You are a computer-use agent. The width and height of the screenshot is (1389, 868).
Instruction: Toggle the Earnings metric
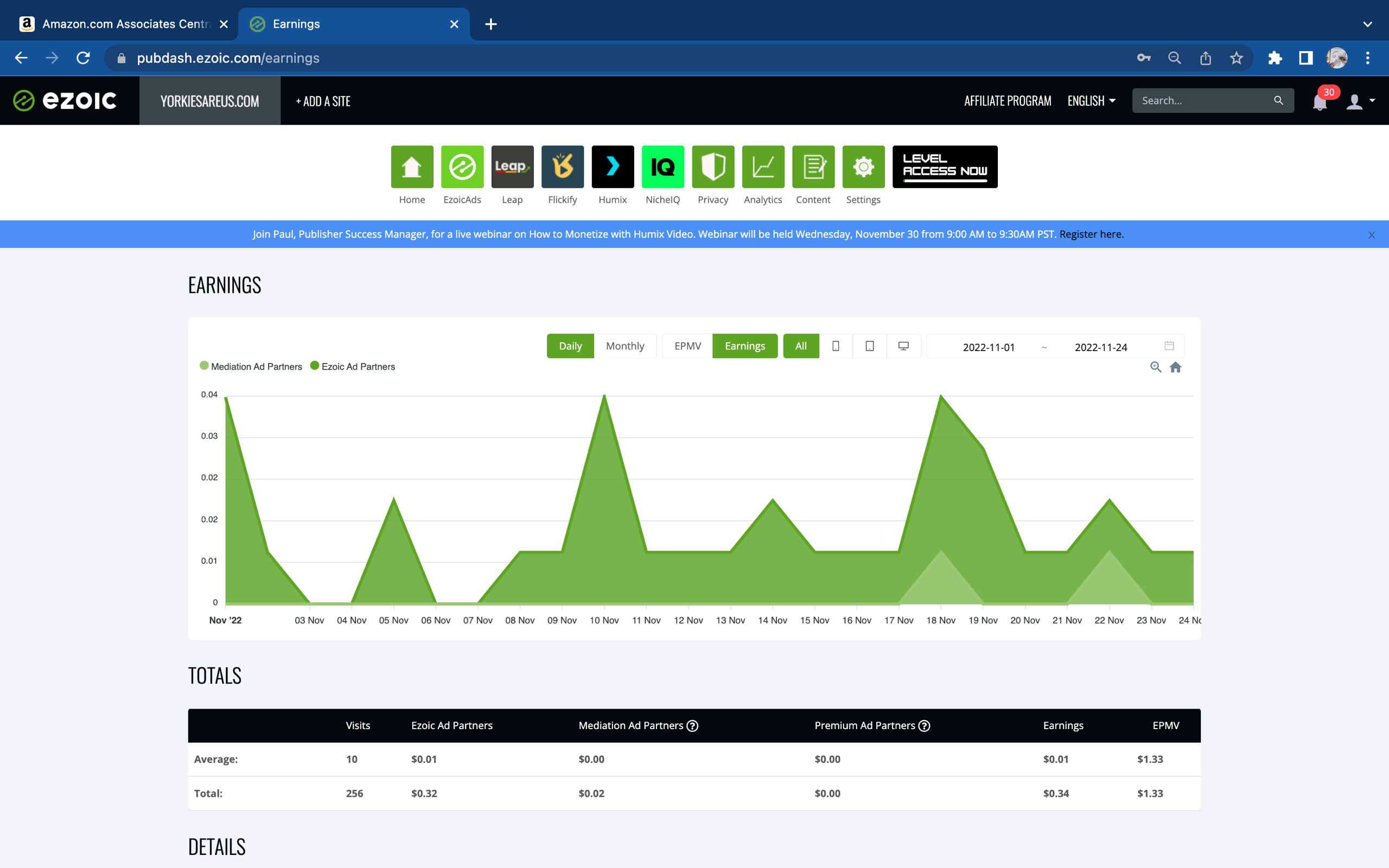click(744, 346)
